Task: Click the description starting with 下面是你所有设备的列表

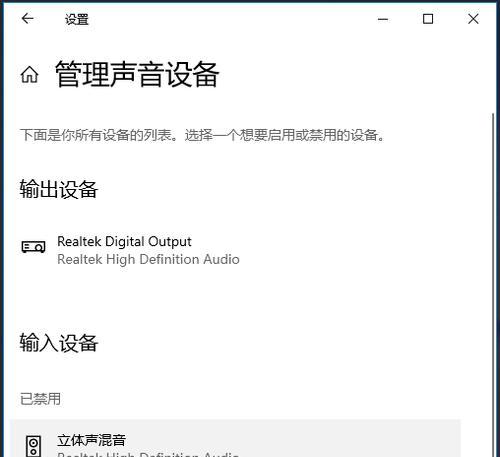Action: coord(202,135)
